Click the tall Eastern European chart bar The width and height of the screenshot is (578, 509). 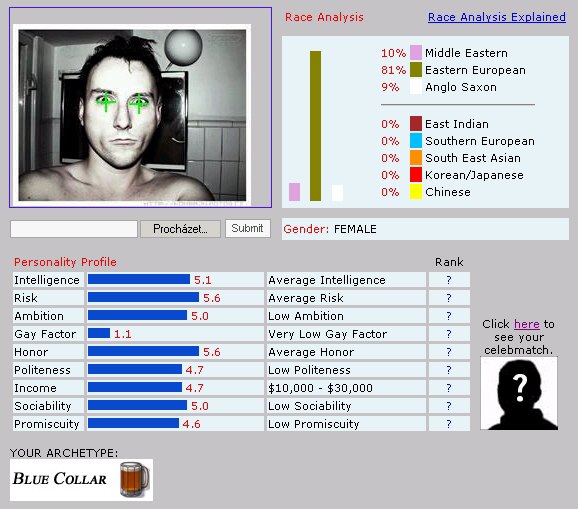pos(316,126)
